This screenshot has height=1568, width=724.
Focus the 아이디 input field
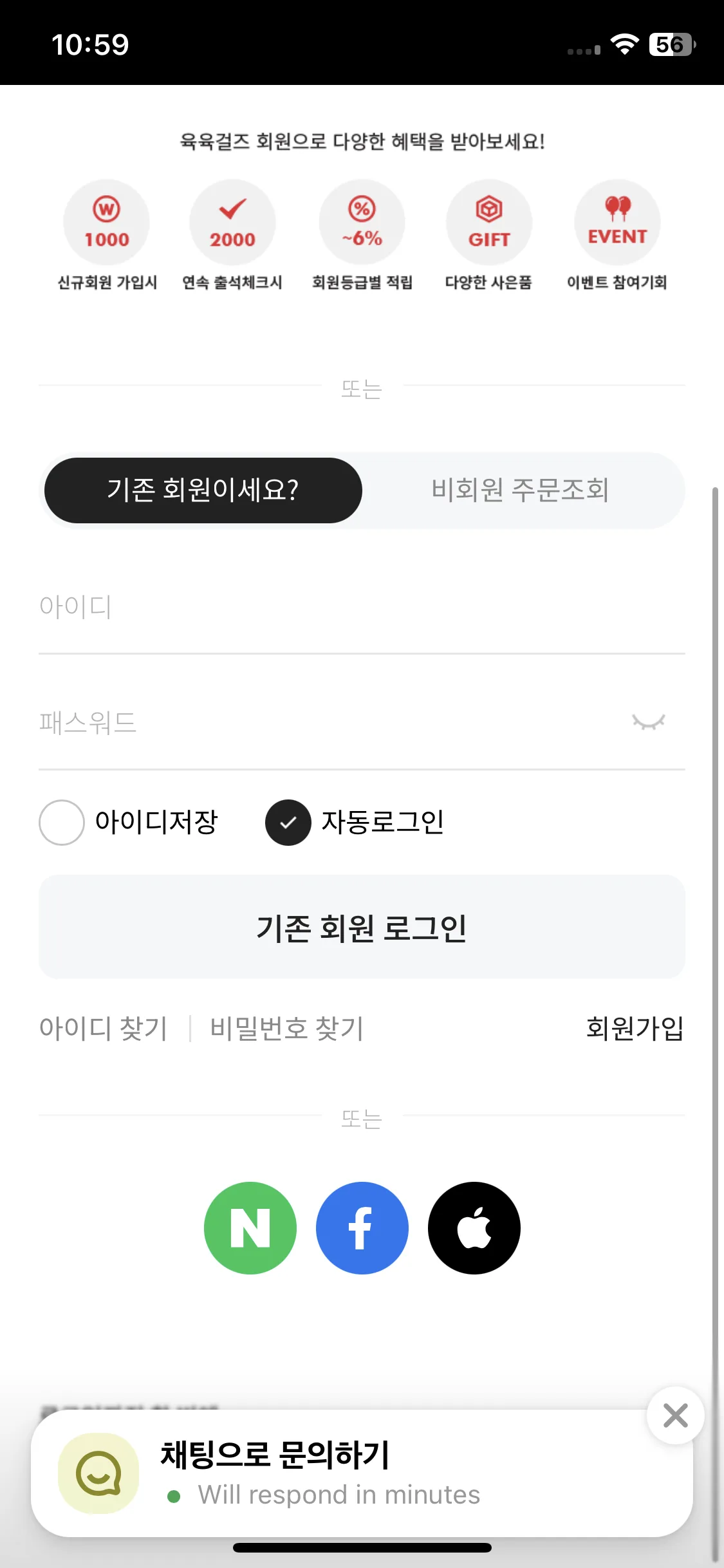362,606
